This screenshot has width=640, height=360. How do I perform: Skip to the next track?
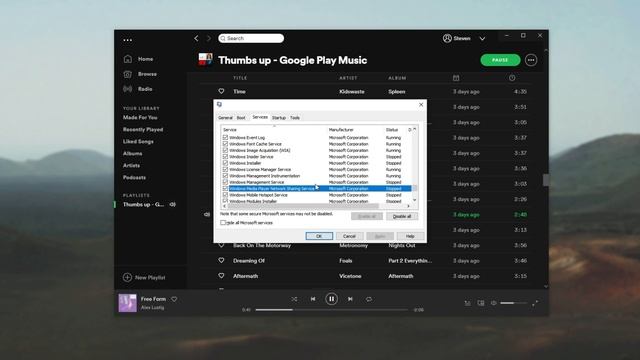point(350,299)
